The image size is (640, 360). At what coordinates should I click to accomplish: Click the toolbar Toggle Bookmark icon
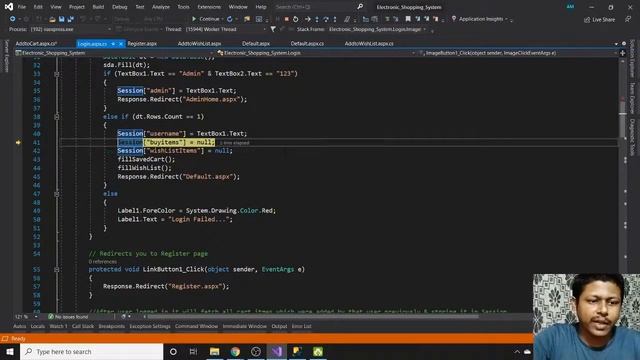point(408,19)
